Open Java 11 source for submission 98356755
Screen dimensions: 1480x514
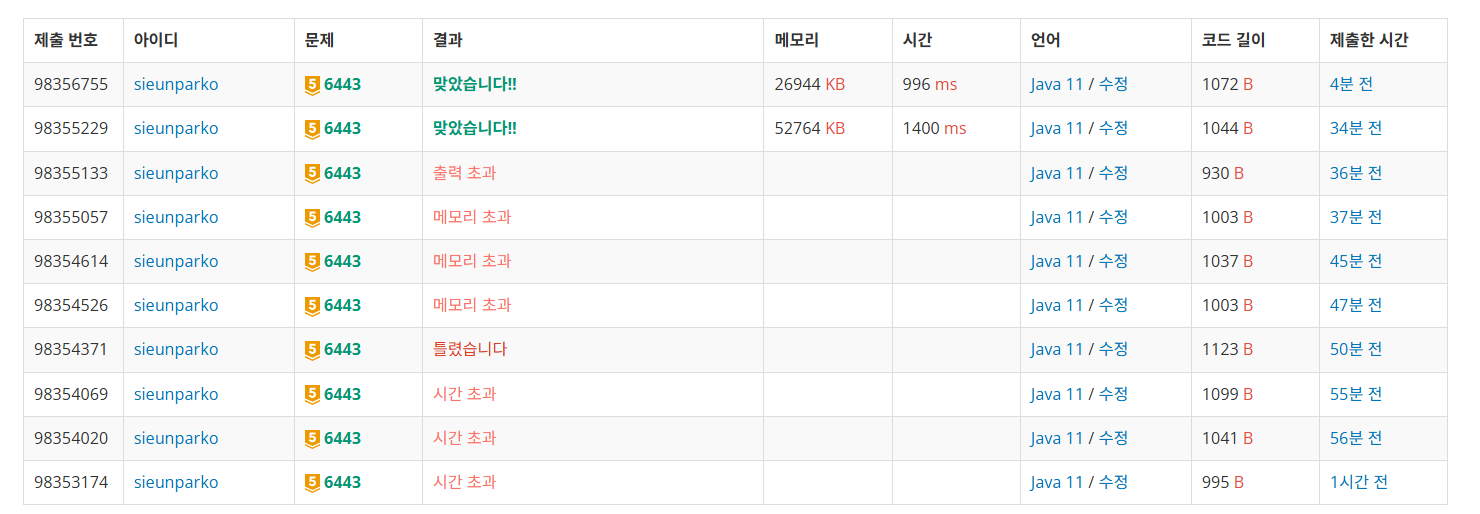point(1057,85)
